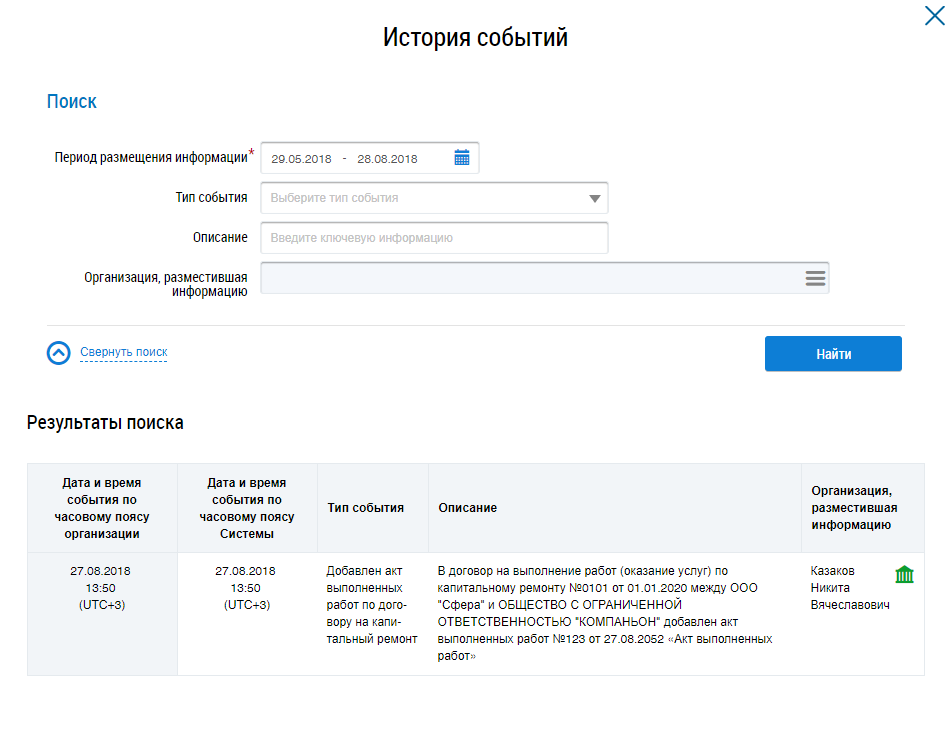949x740 pixels.
Task: Select the Казаков Никита Вячеславович cell
Action: click(849, 588)
